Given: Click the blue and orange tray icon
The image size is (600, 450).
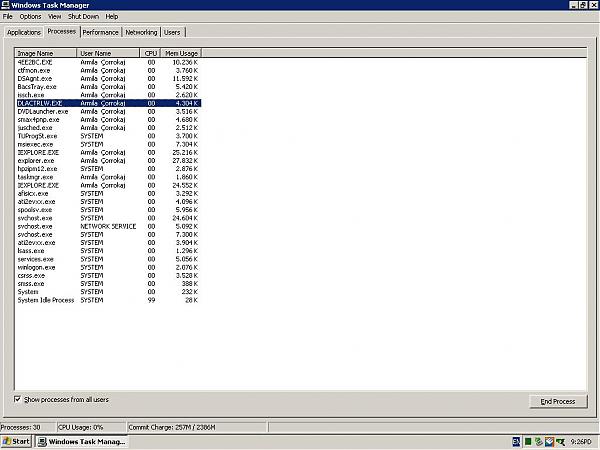Looking at the screenshot, I should [x=549, y=442].
